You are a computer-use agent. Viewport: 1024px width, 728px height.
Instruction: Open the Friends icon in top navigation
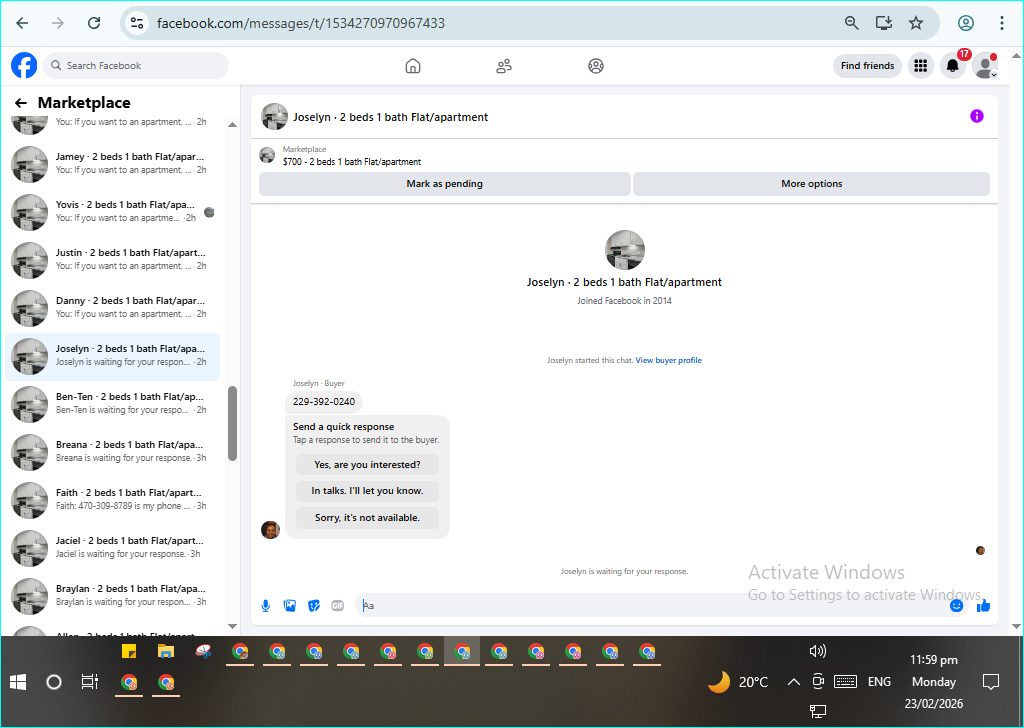tap(504, 66)
